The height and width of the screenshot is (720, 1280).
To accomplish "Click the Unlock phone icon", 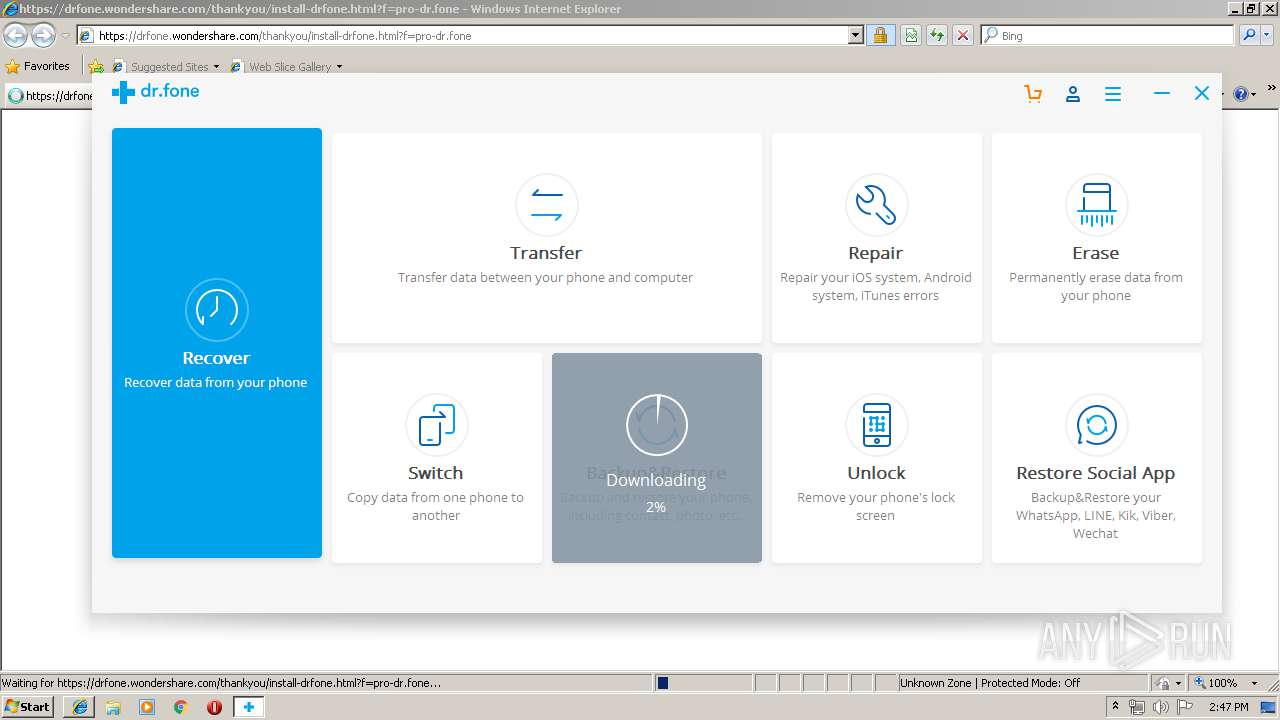I will pos(876,425).
